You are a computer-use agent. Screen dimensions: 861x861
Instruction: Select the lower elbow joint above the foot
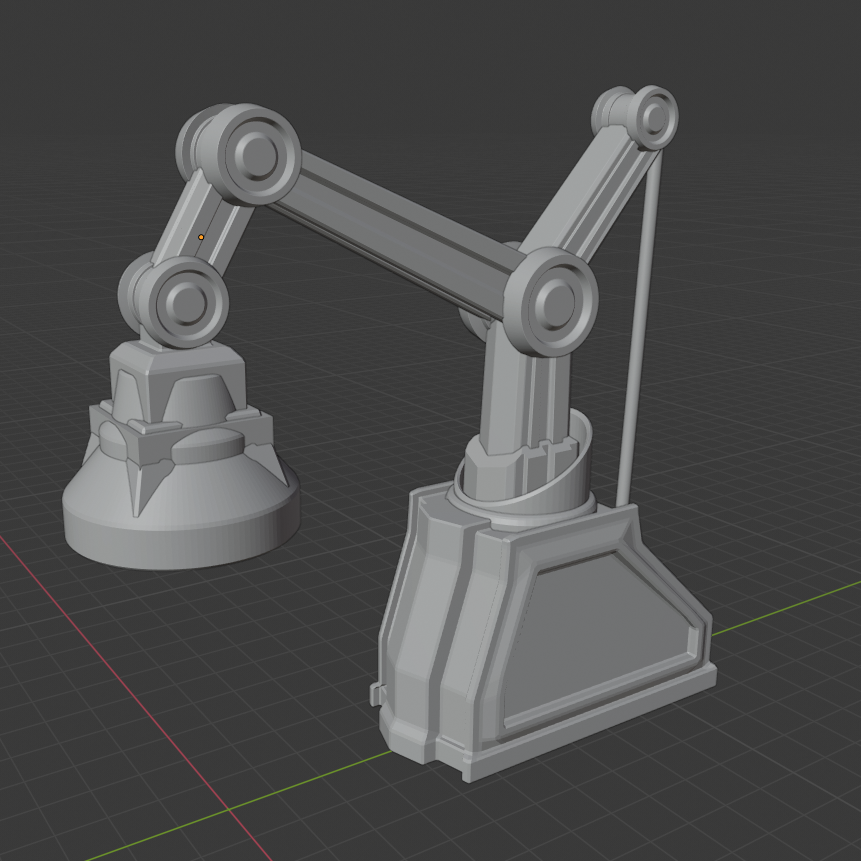185,300
